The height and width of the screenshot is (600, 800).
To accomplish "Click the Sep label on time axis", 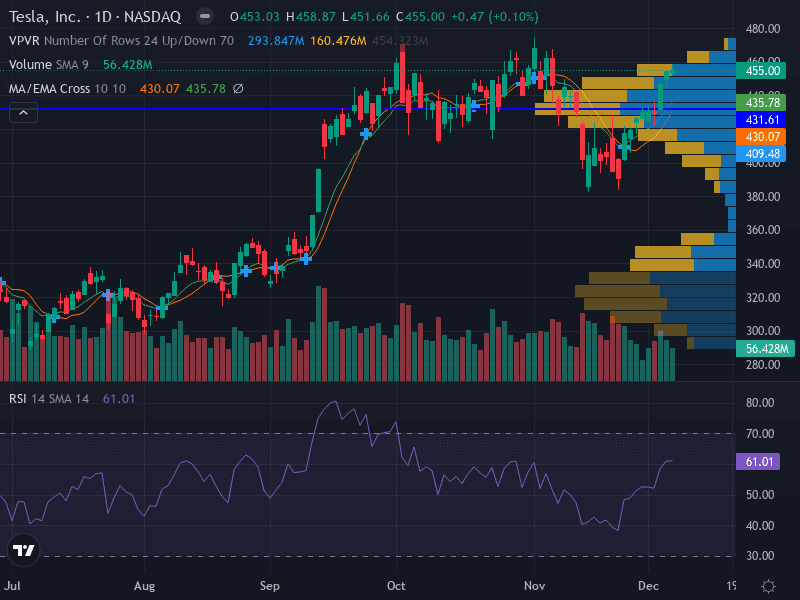I will click(x=269, y=586).
